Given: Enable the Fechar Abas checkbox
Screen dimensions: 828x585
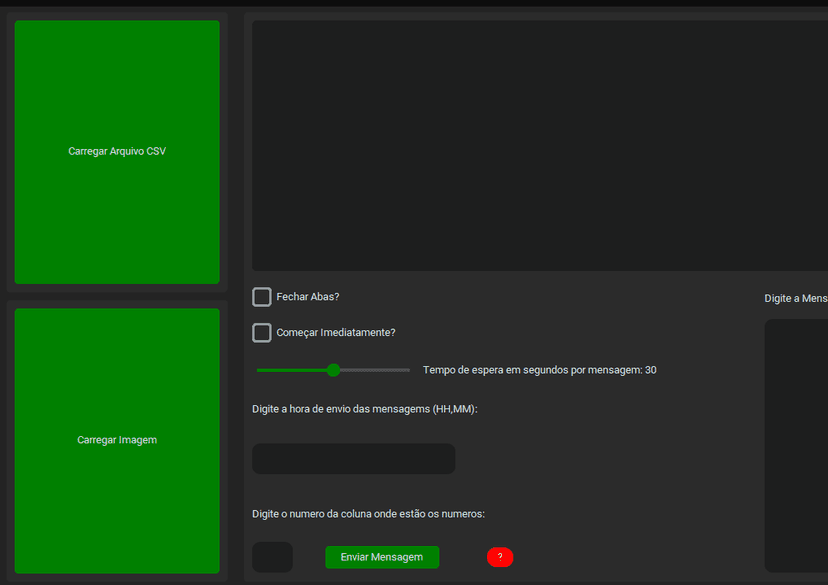Looking at the screenshot, I should (262, 297).
